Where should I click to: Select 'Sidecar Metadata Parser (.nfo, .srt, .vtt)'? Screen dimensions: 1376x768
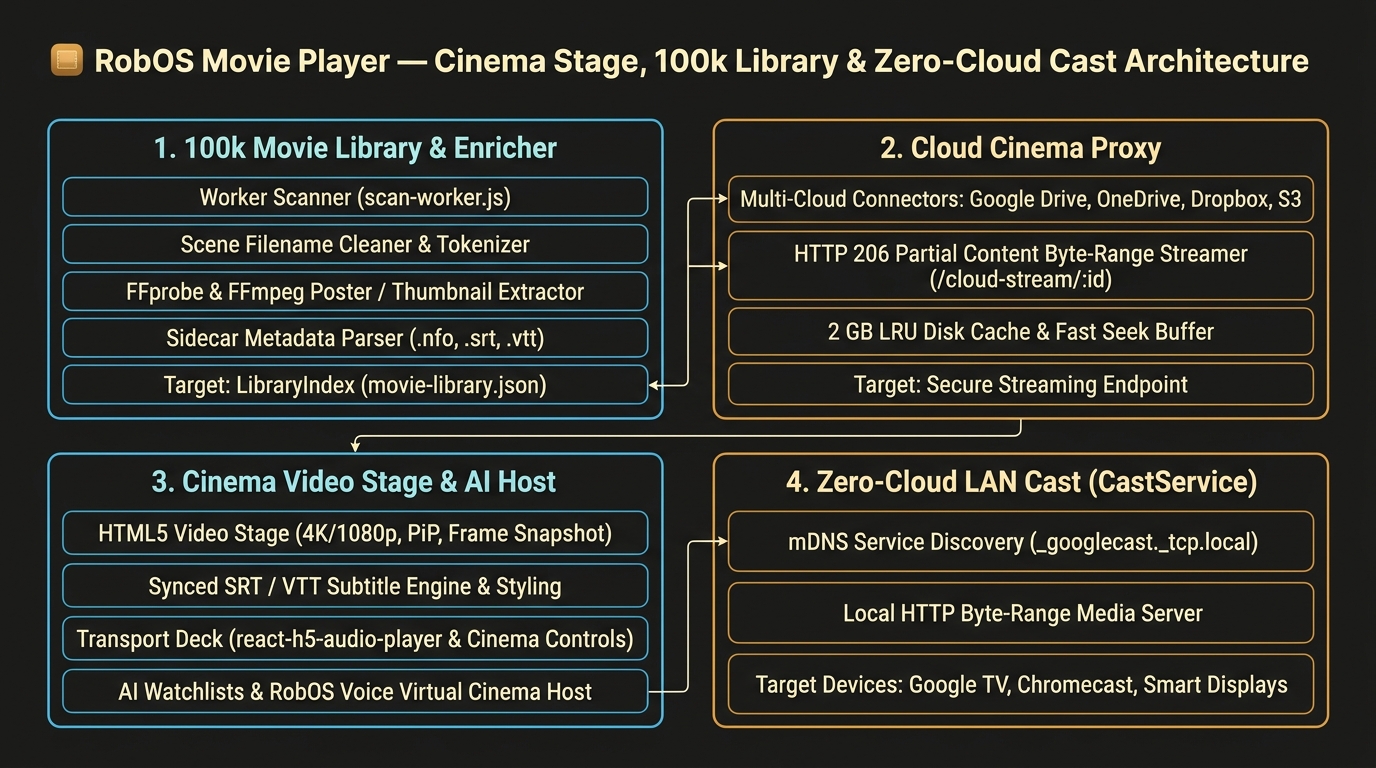[355, 338]
